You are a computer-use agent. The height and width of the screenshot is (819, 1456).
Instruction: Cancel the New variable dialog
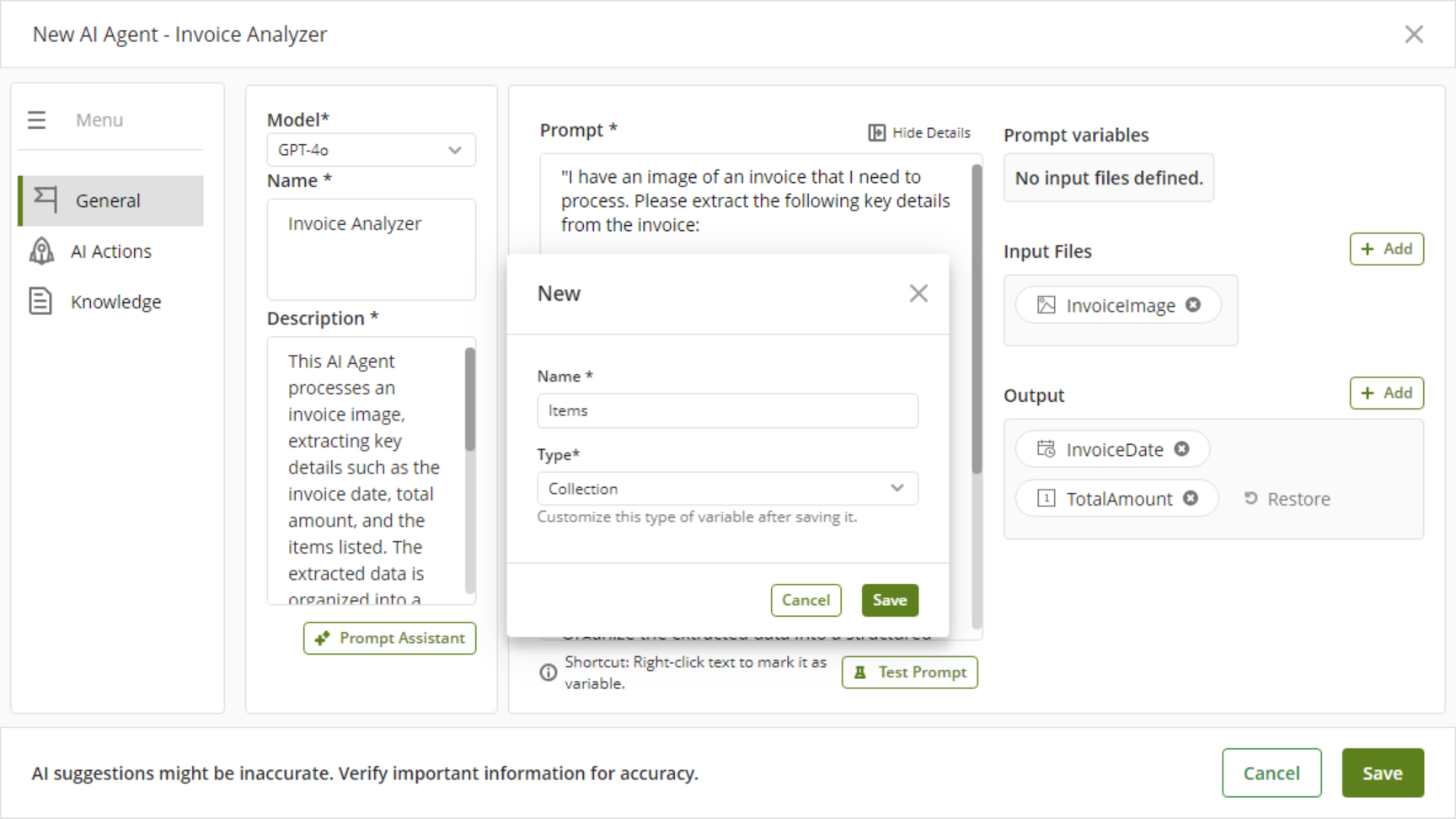coord(806,600)
